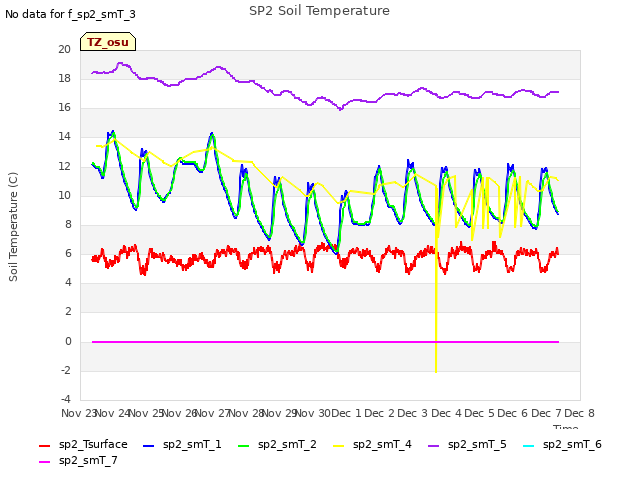This screenshot has height=480, width=640.
Task: Click the 10 y-axis tick label
Action: (x=64, y=196)
